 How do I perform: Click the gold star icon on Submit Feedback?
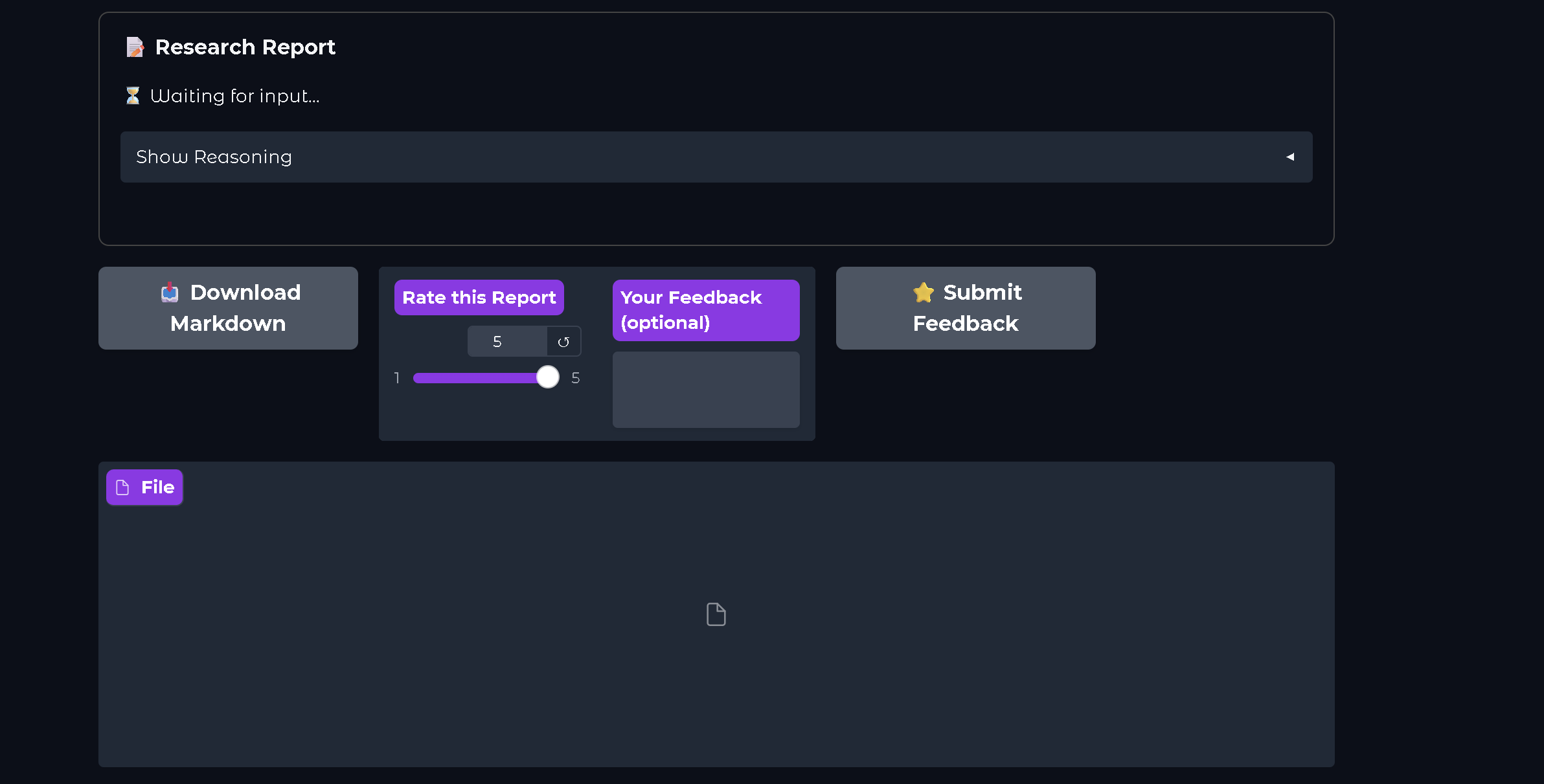pos(924,293)
